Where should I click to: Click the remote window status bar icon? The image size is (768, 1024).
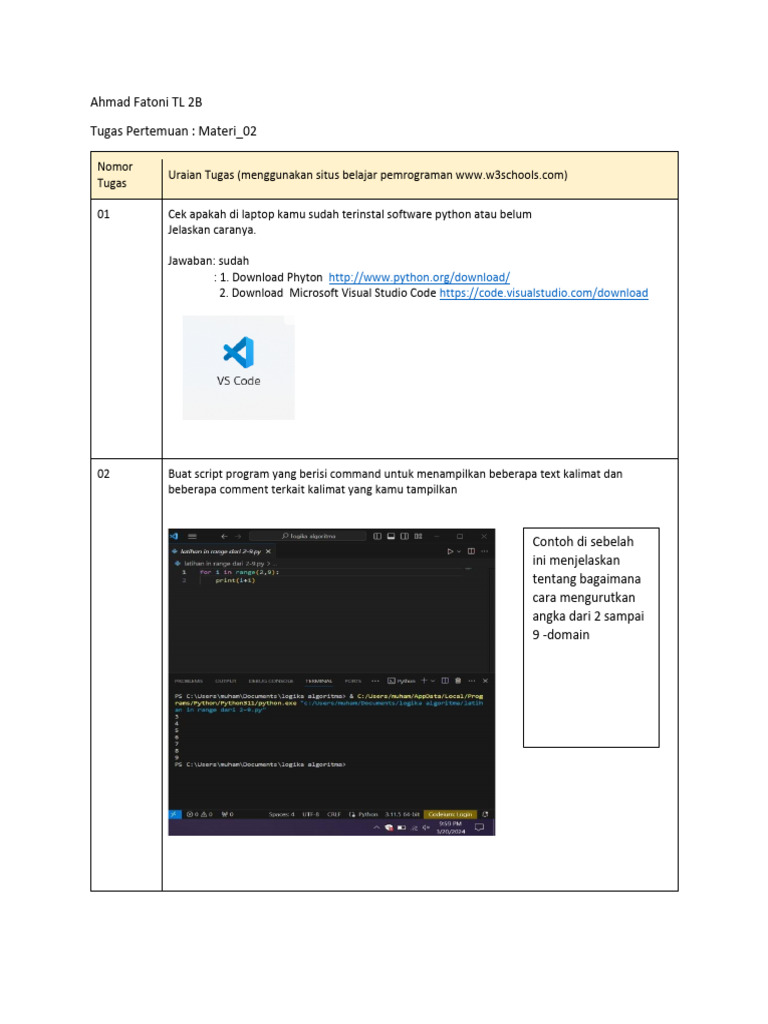click(174, 814)
